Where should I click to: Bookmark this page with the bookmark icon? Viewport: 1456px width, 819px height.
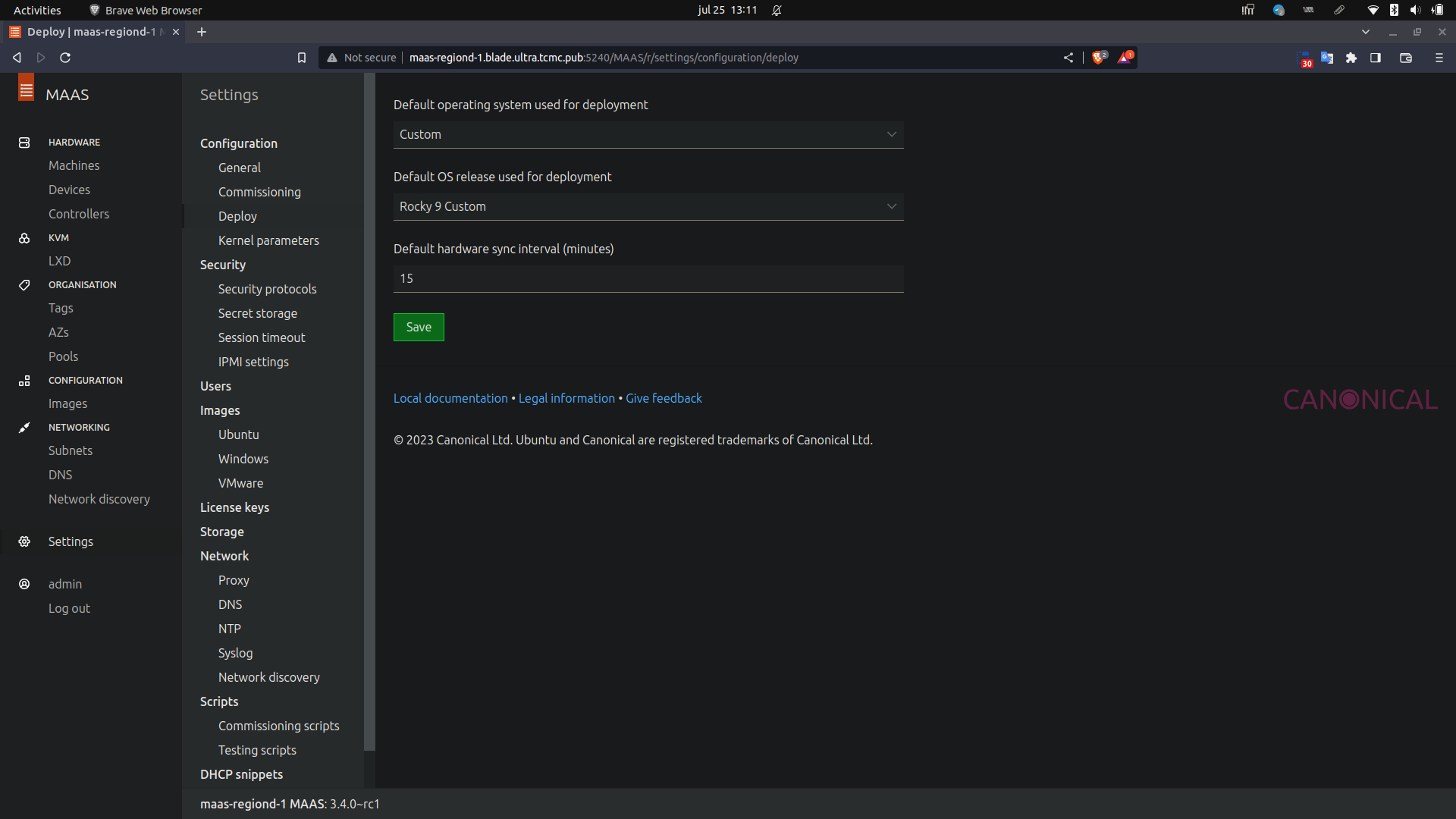tap(302, 58)
